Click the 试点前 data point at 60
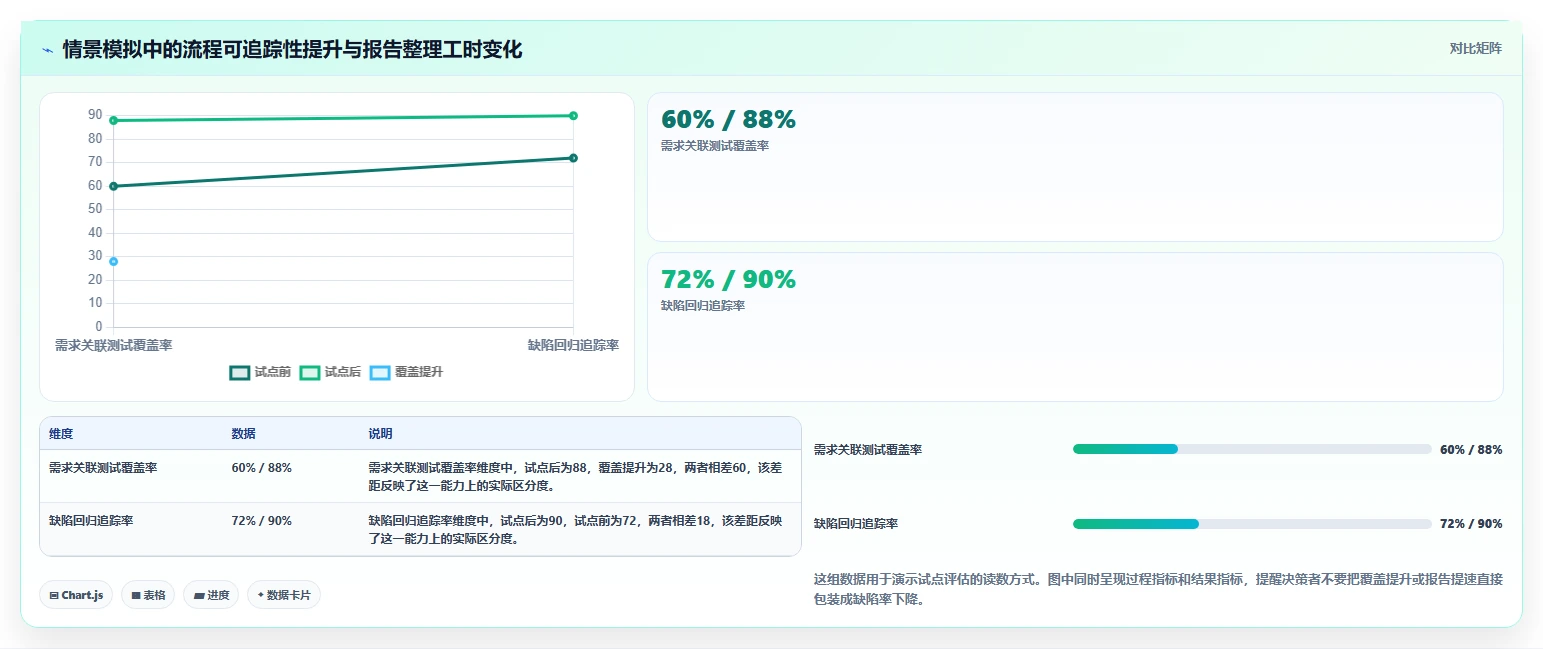 tap(113, 186)
